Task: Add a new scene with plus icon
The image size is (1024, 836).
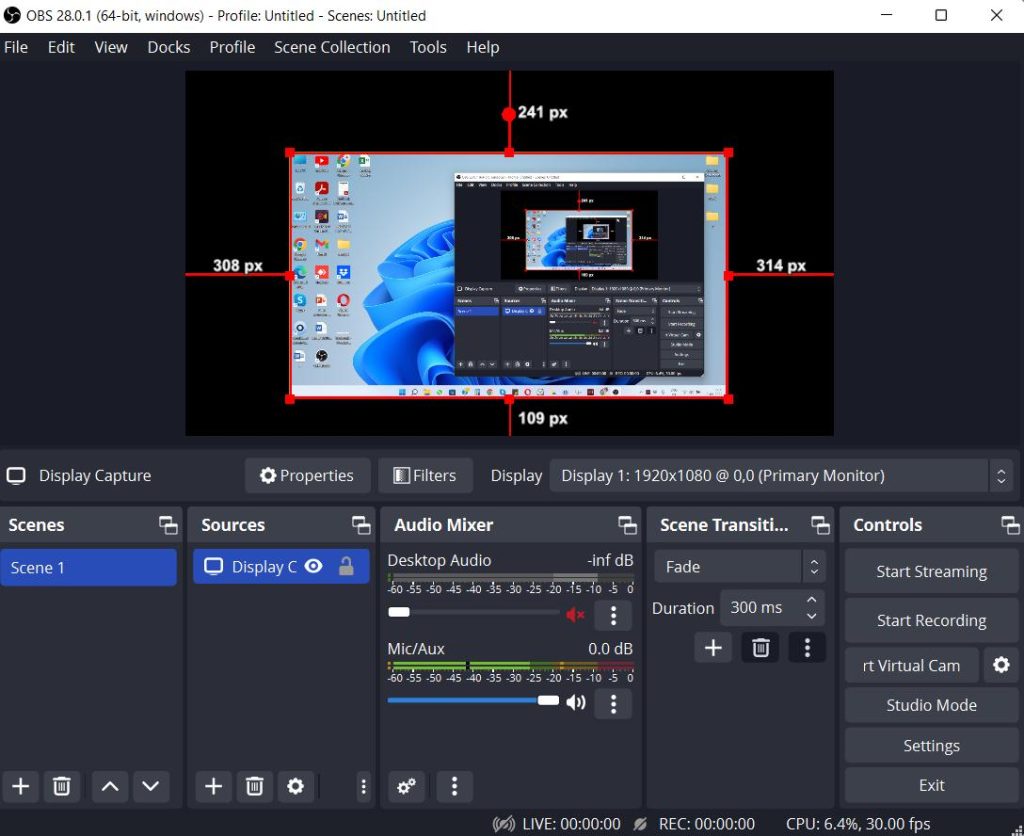Action: (21, 786)
